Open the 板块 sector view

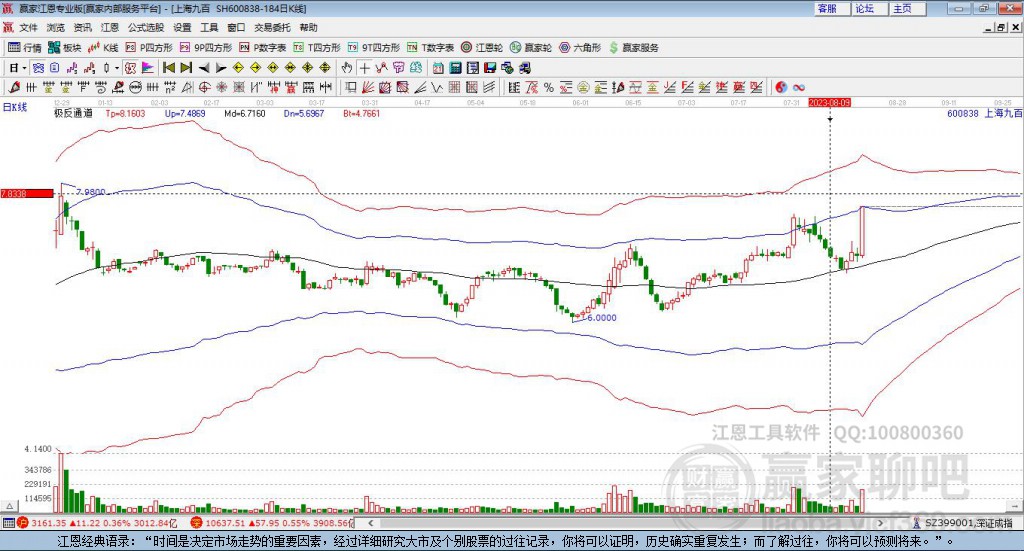pyautogui.click(x=64, y=48)
